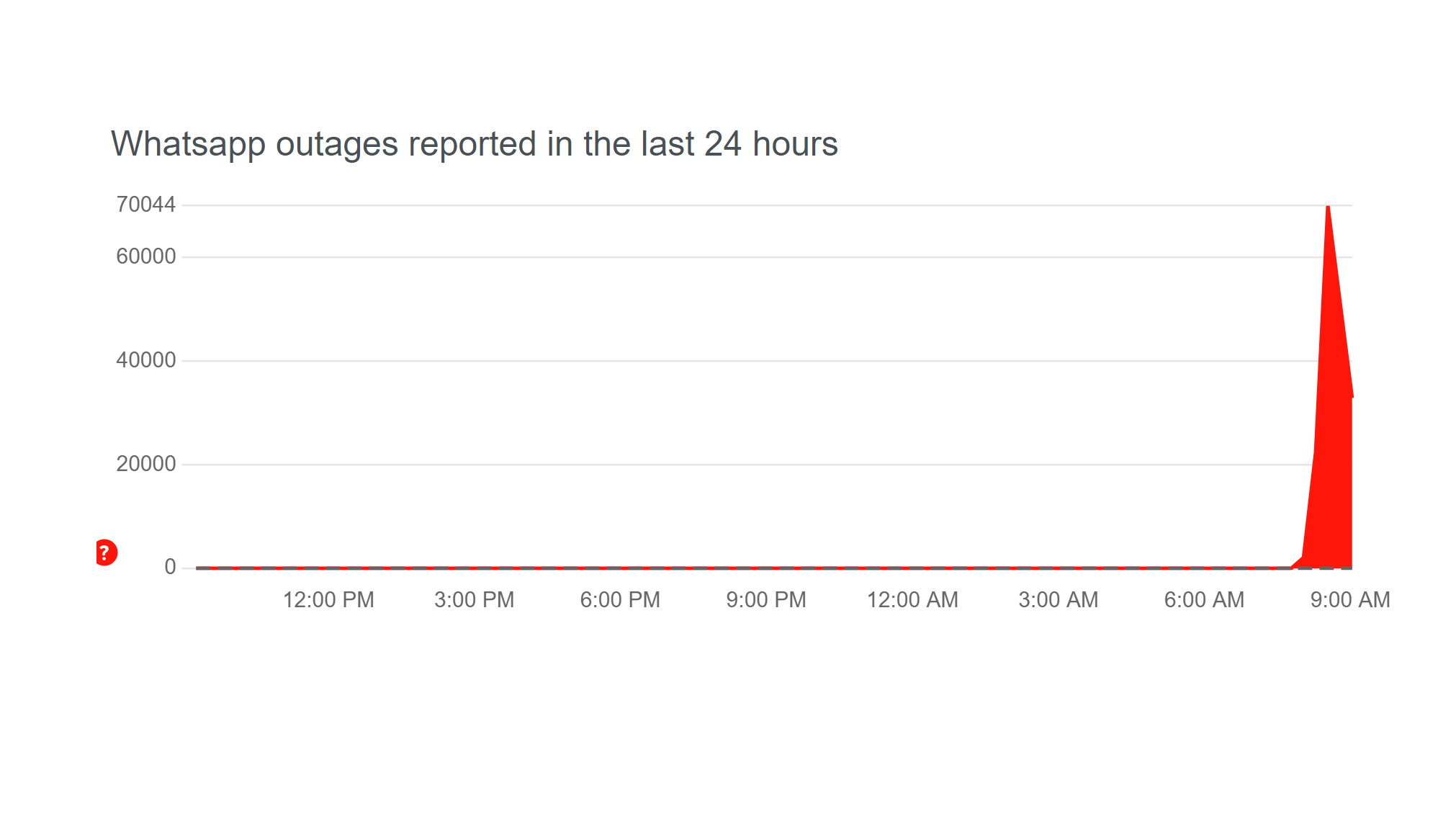Click the 6:00 AM time axis label
This screenshot has height=819, width=1456.
pos(1200,598)
